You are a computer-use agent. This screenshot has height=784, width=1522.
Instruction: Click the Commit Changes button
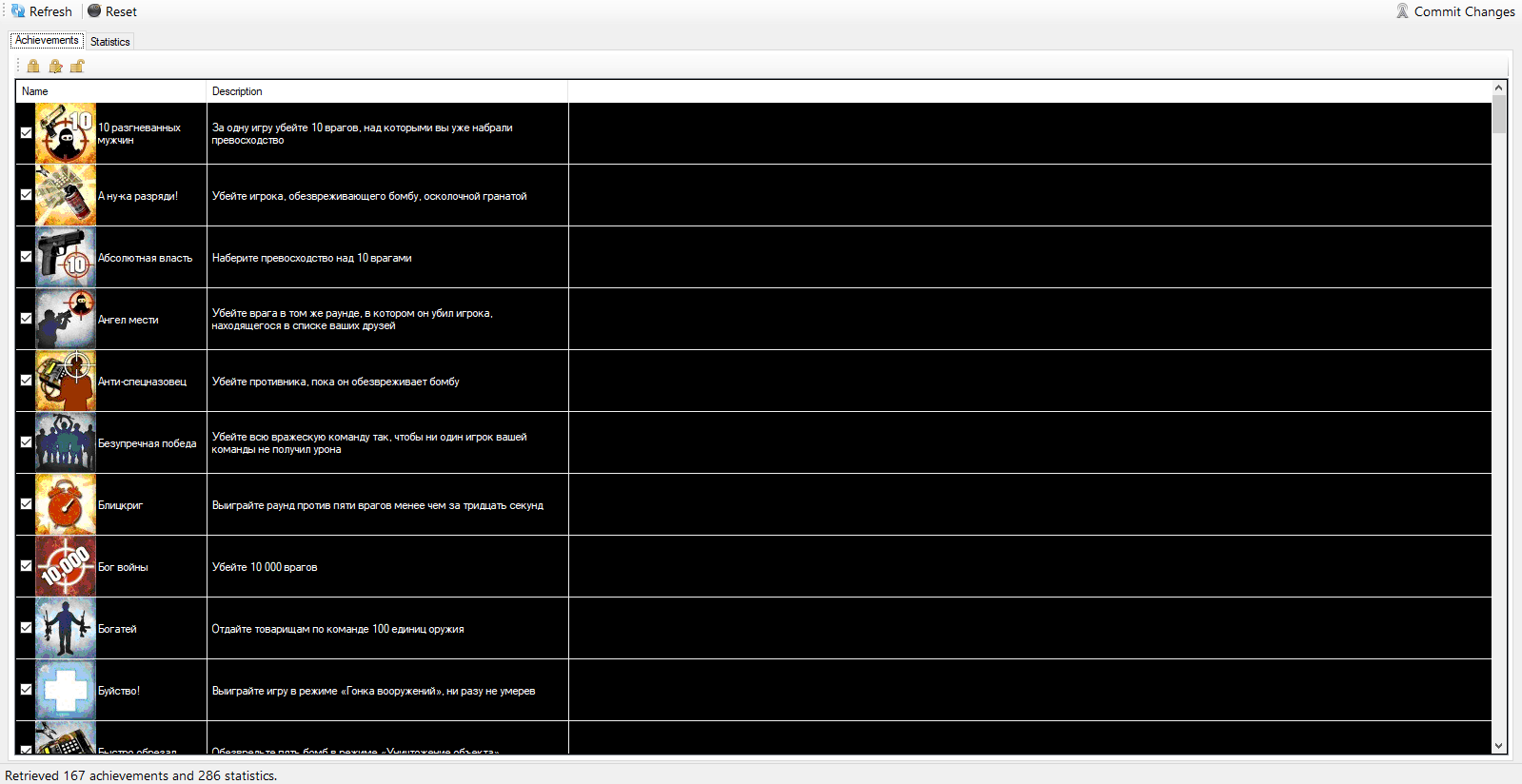point(1454,11)
